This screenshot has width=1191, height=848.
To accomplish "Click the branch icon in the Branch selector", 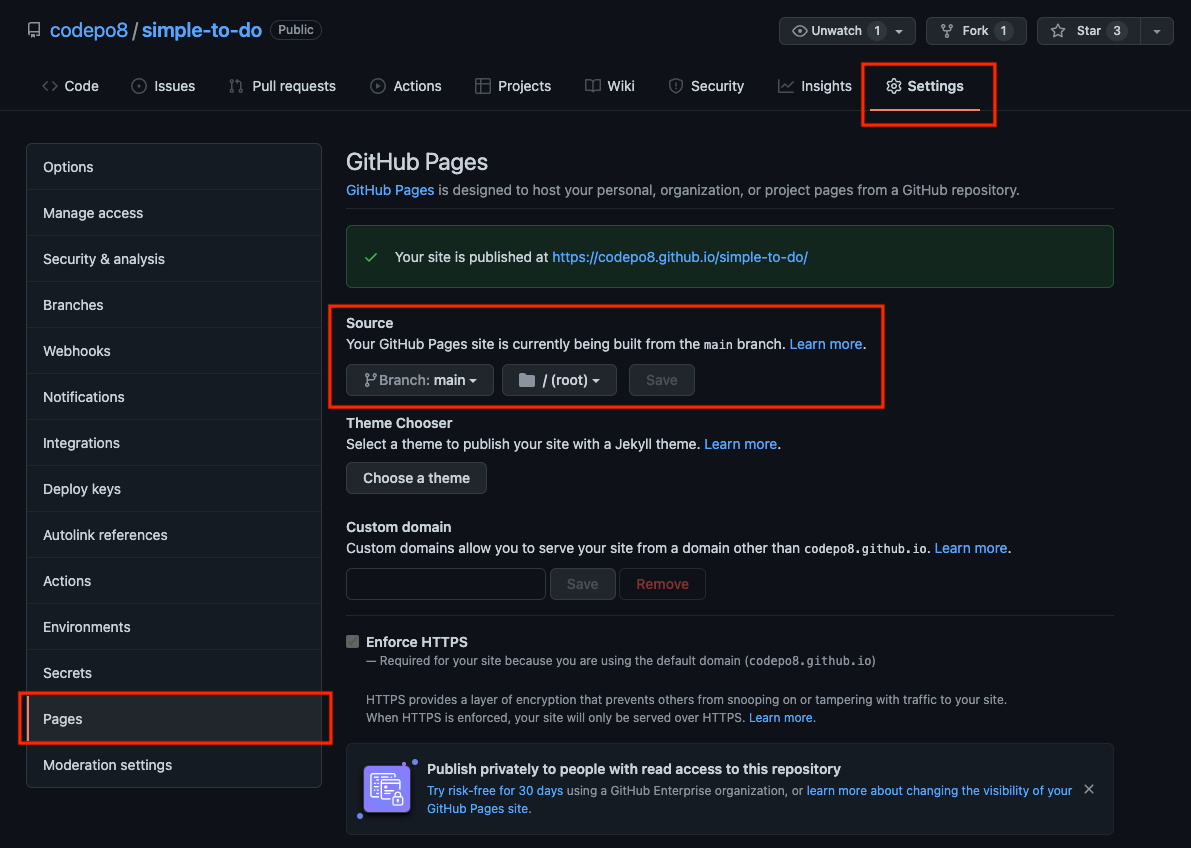I will click(370, 380).
